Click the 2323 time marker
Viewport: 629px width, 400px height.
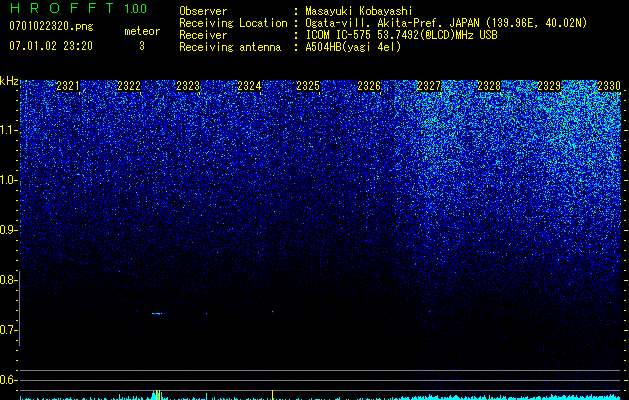coord(188,86)
